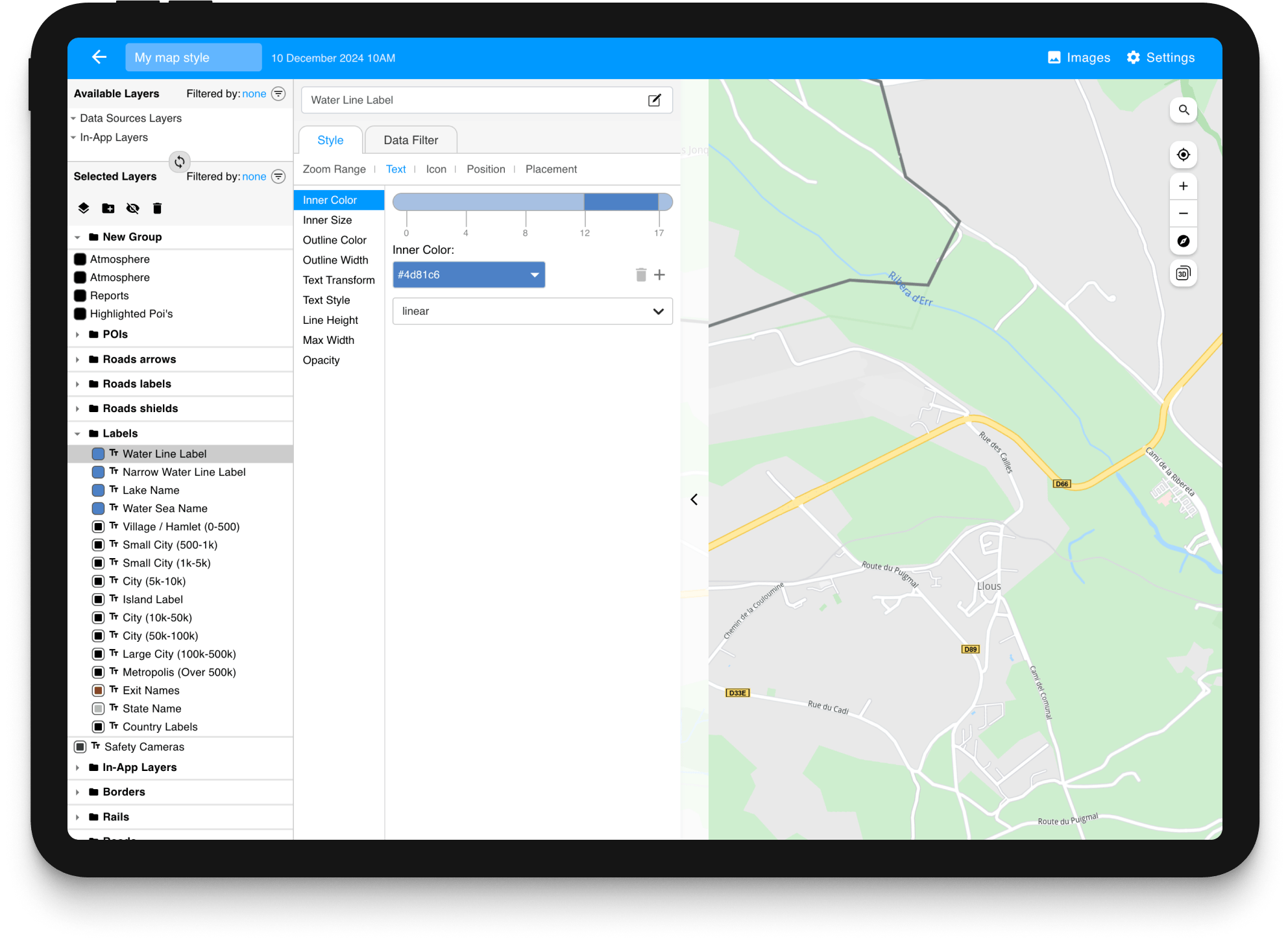1288x941 pixels.
Task: Toggle the Village / Hamlet (0-500) checkbox
Action: coord(98,526)
